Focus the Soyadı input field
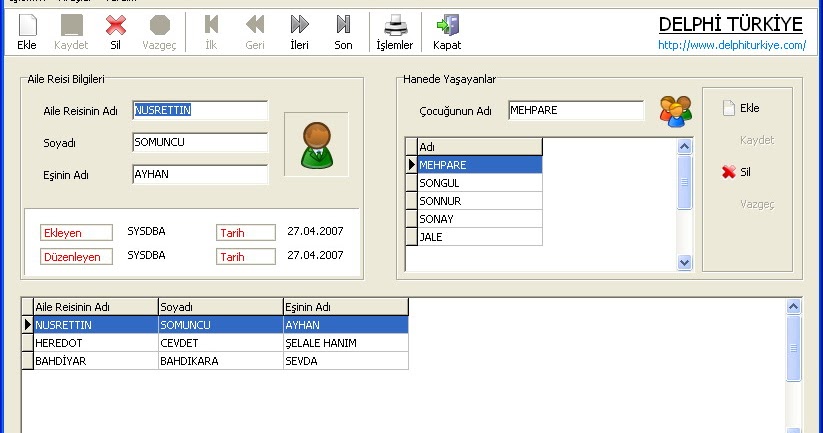 (200, 143)
